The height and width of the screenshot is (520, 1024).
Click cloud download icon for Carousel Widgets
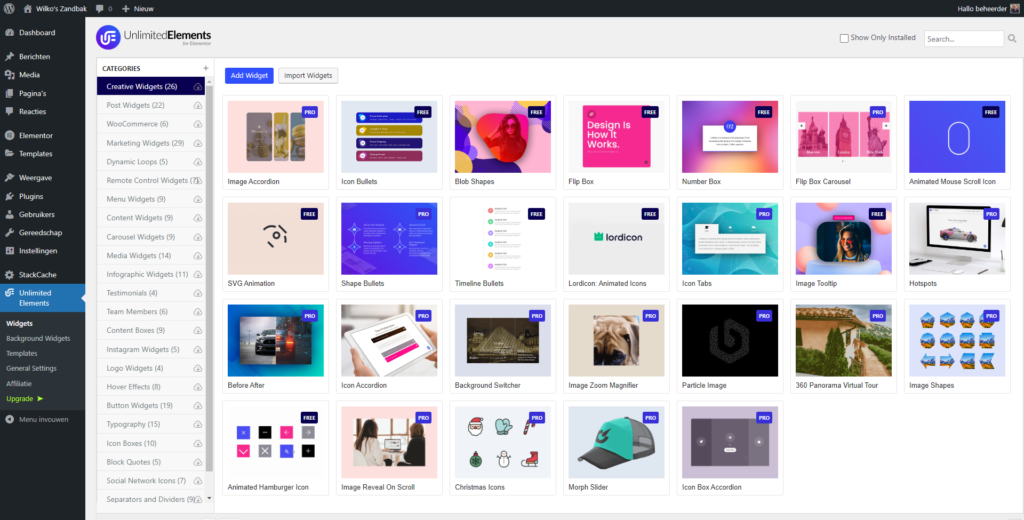click(x=198, y=237)
